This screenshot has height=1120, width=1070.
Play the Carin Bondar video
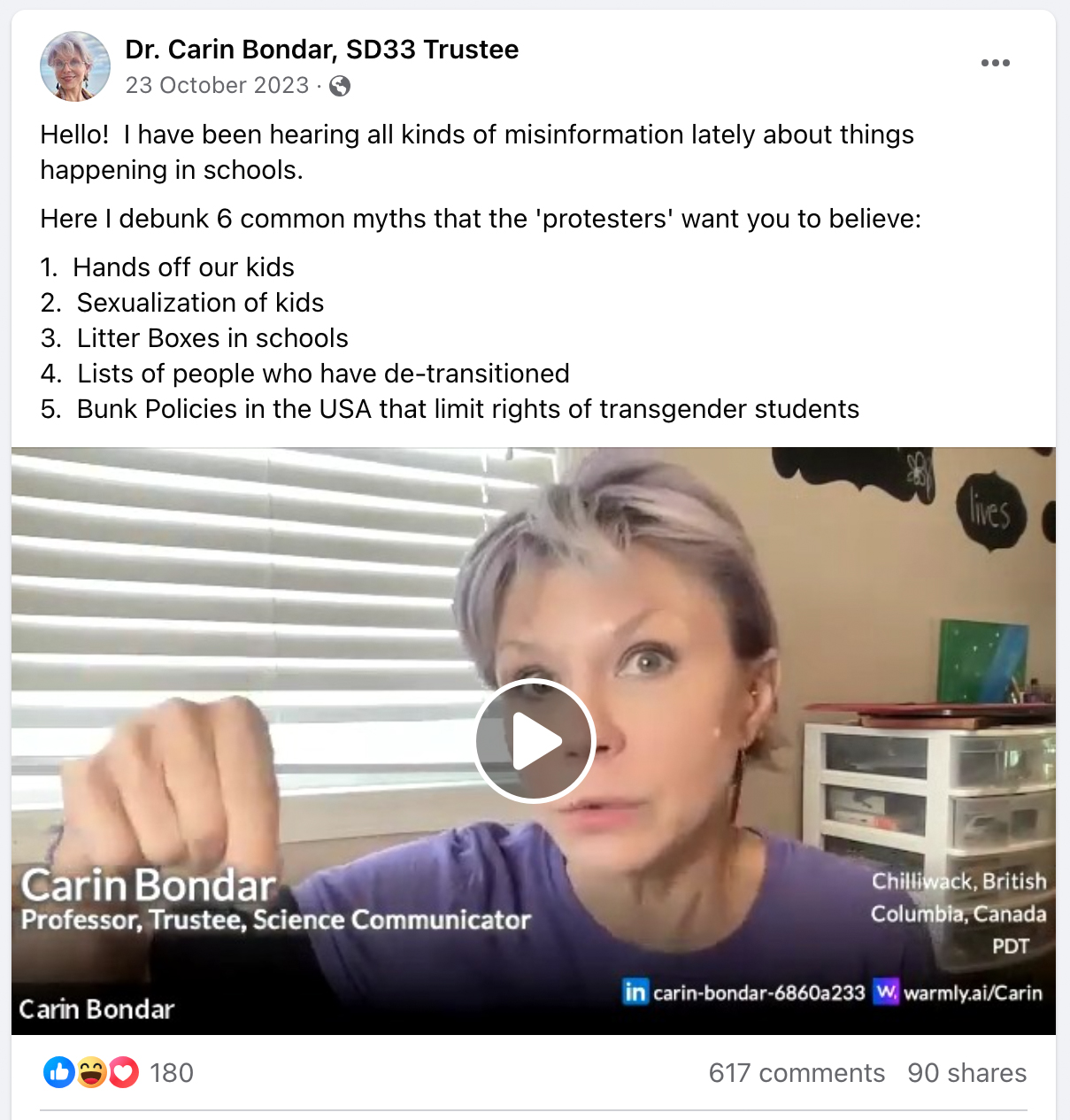pos(534,740)
